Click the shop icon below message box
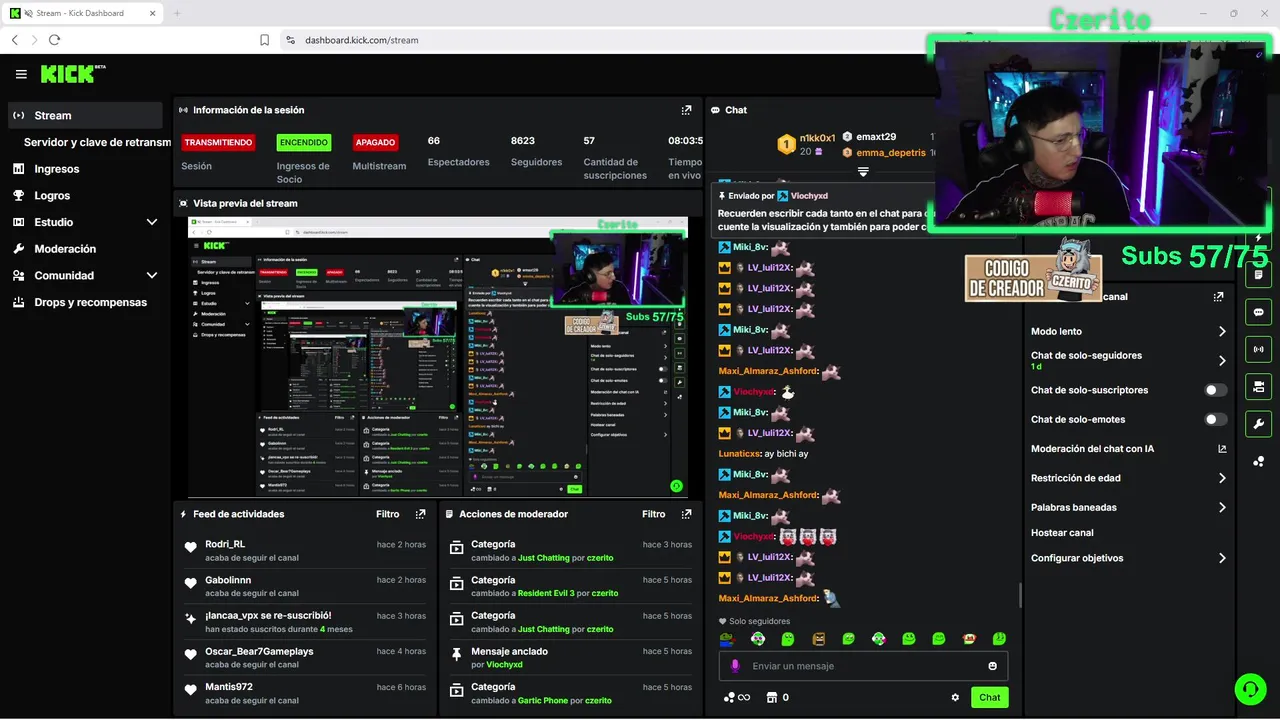Screen dimensions: 1280x720 click(x=771, y=697)
